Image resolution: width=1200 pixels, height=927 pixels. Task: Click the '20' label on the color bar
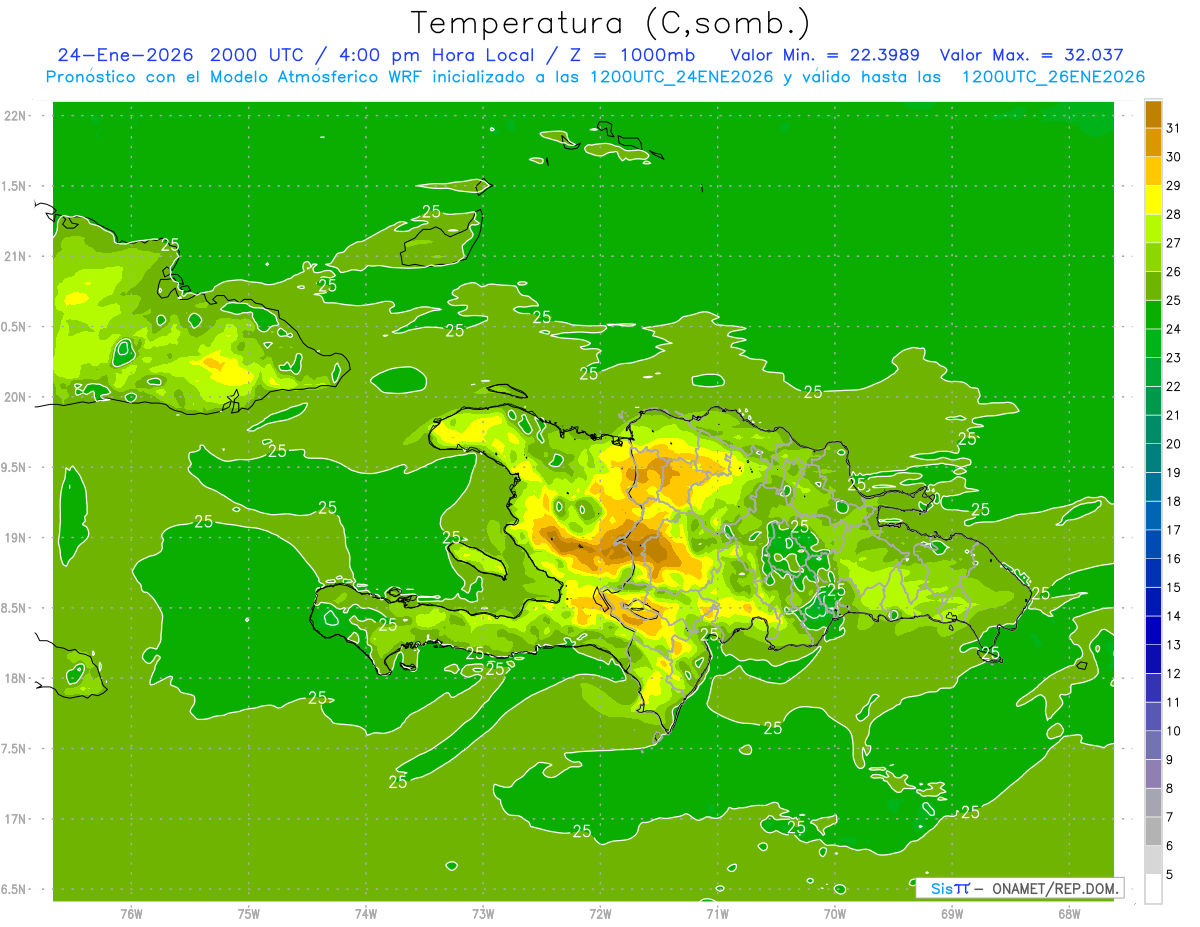click(1174, 444)
